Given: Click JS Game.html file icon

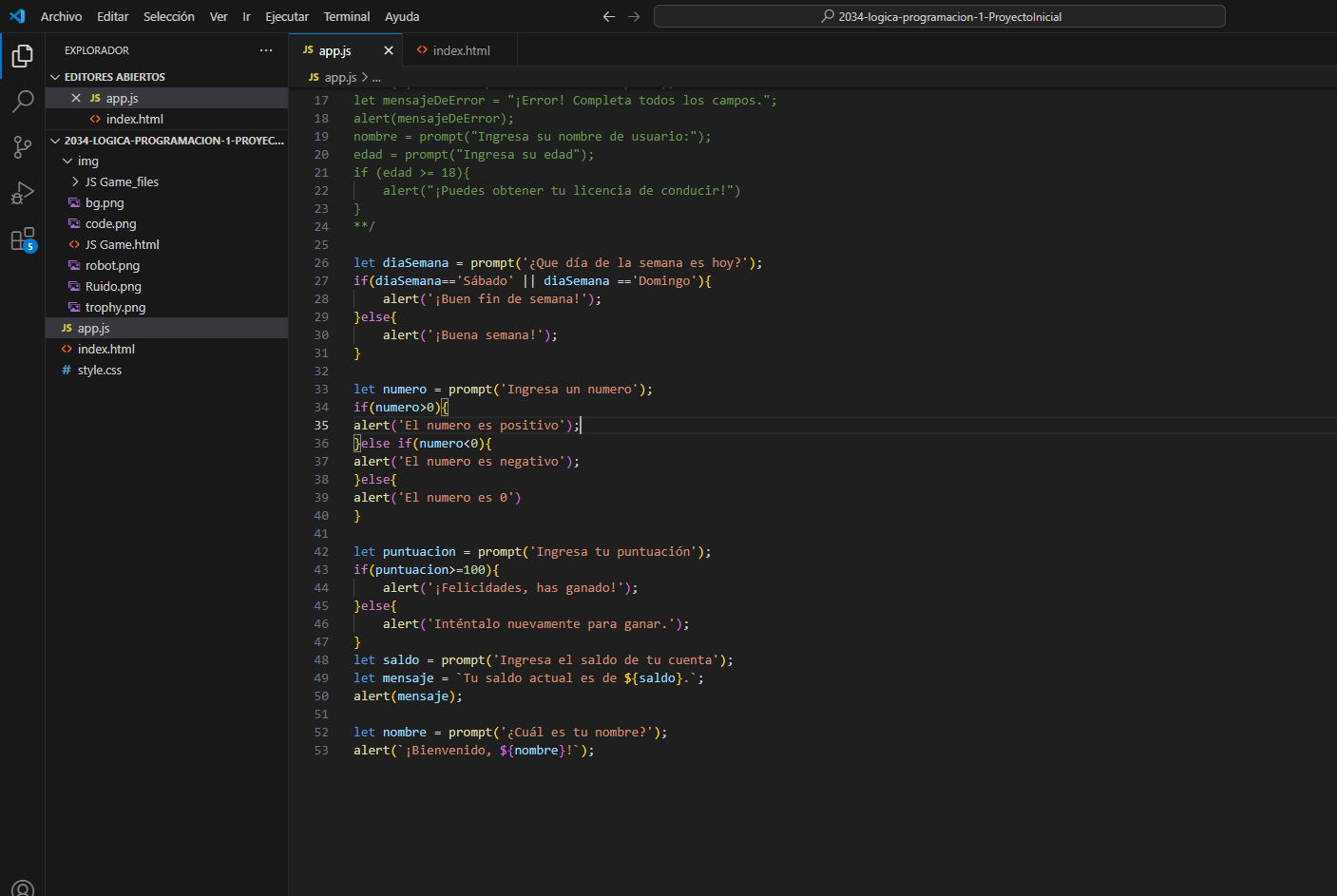Looking at the screenshot, I should (74, 244).
